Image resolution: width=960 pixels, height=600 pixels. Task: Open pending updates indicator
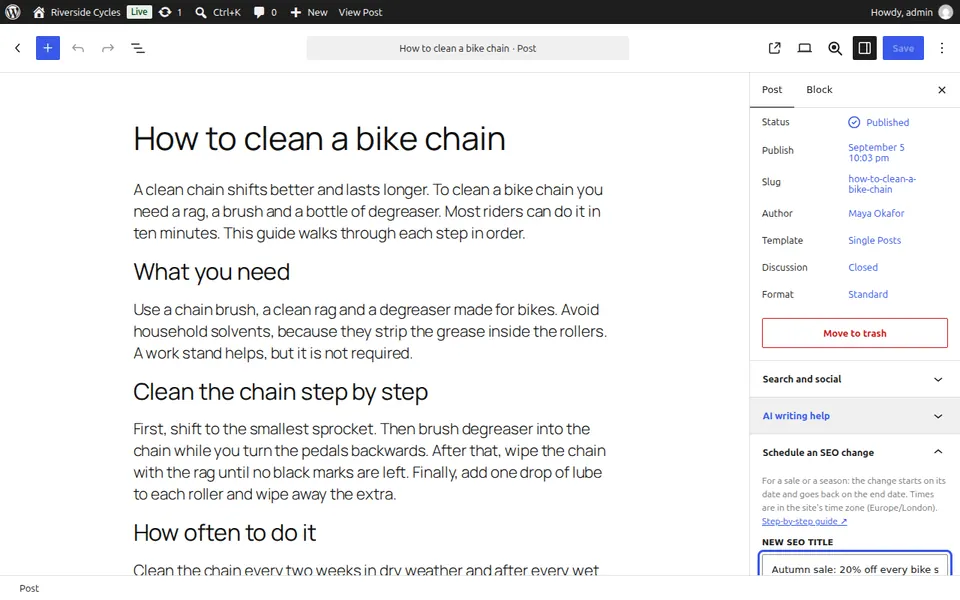(x=170, y=12)
